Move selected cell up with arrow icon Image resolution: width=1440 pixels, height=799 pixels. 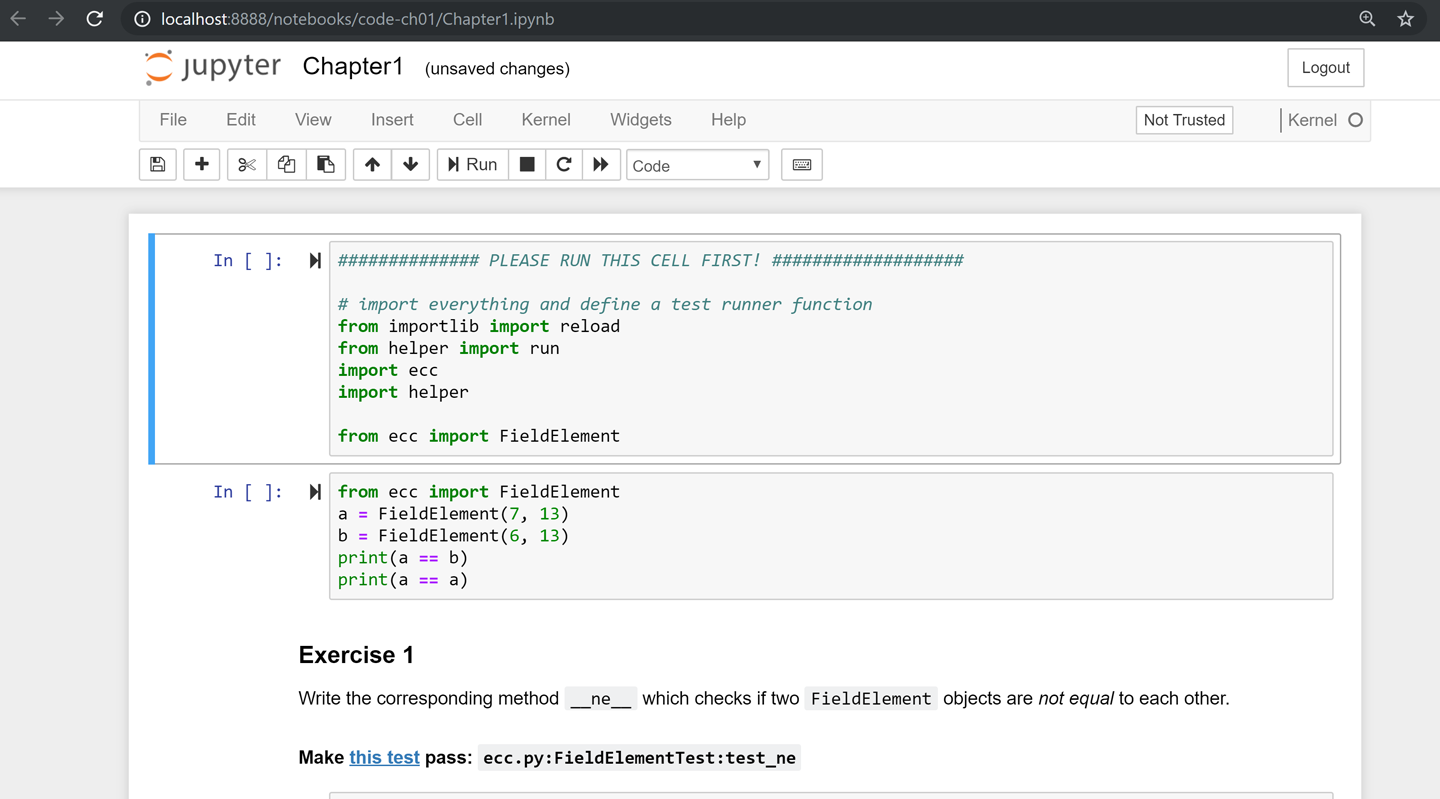click(x=372, y=165)
